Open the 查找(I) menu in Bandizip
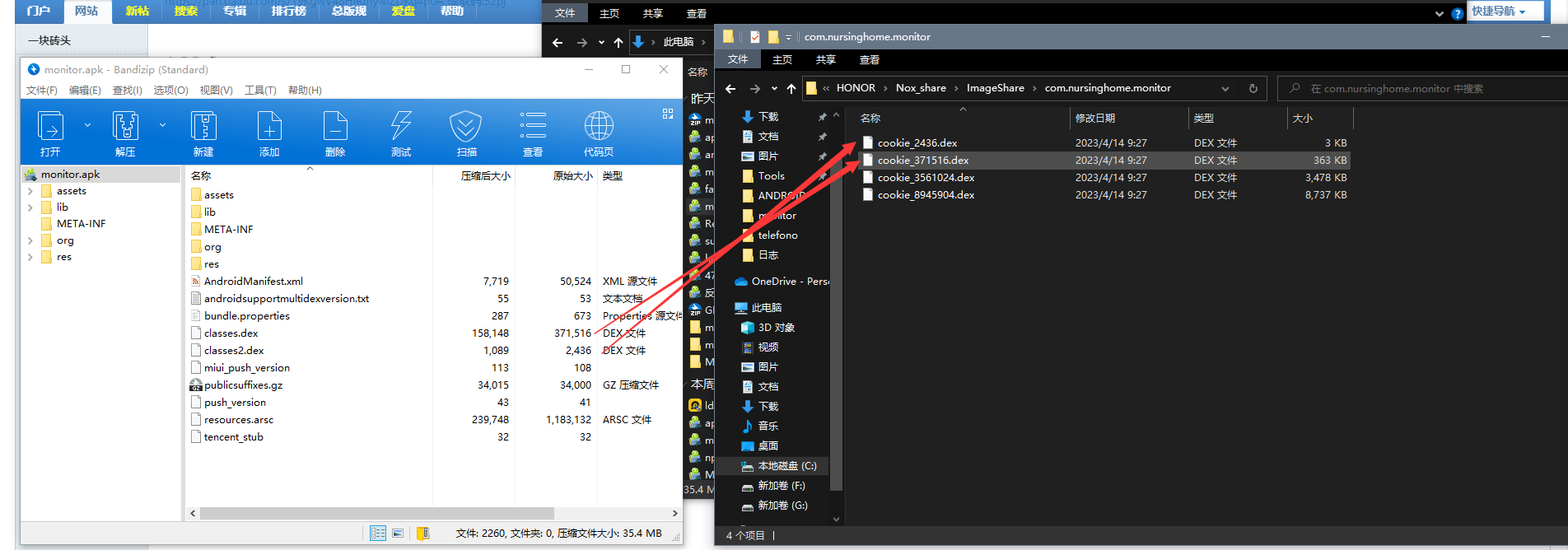The height and width of the screenshot is (550, 1568). pyautogui.click(x=128, y=91)
